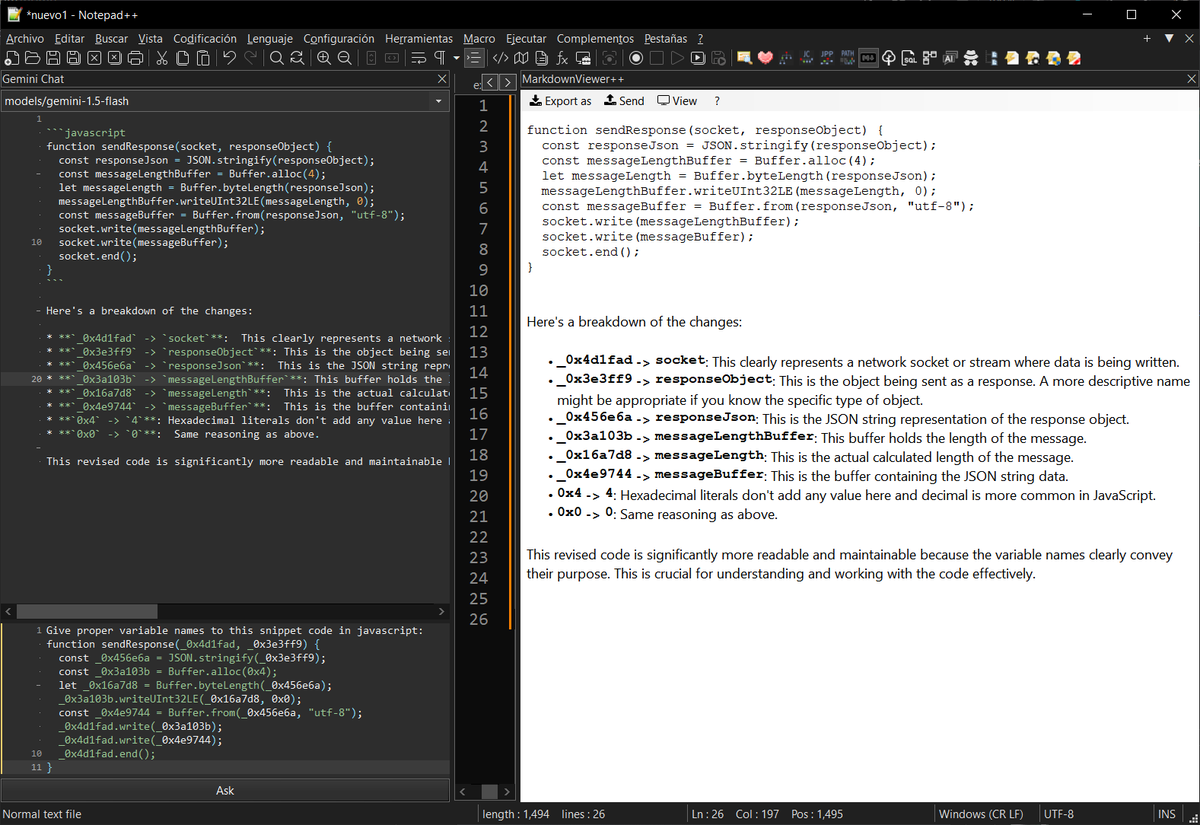Click the 'length : 1,494' status bar field

[x=516, y=814]
